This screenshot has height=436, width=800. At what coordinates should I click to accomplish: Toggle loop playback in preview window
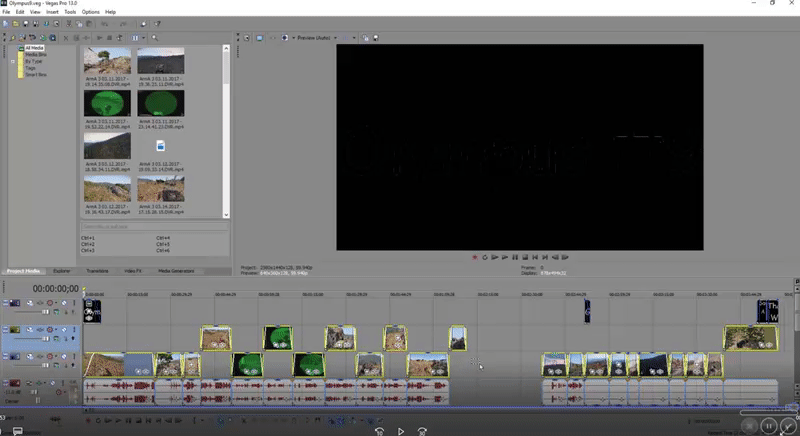point(485,257)
